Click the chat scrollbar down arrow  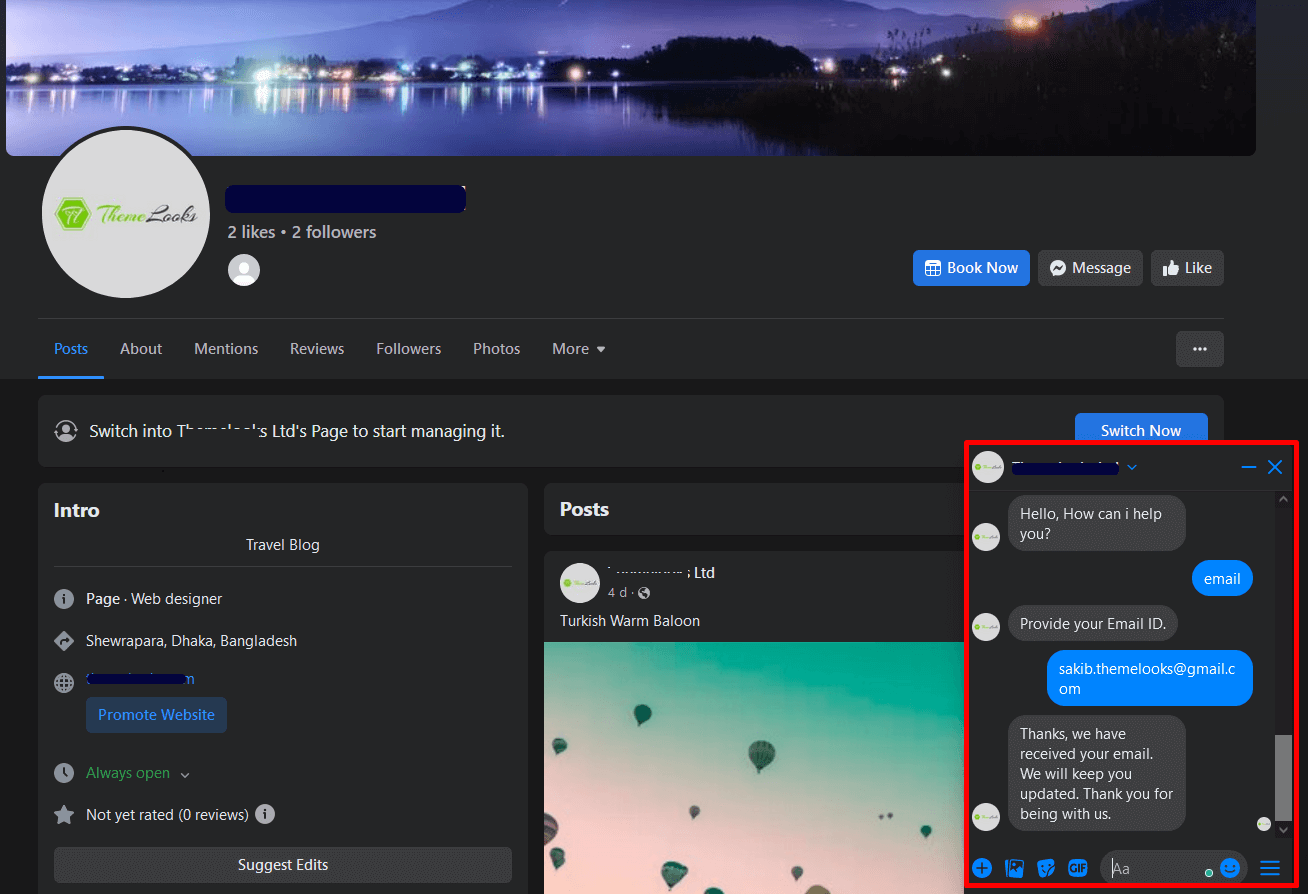tap(1284, 830)
